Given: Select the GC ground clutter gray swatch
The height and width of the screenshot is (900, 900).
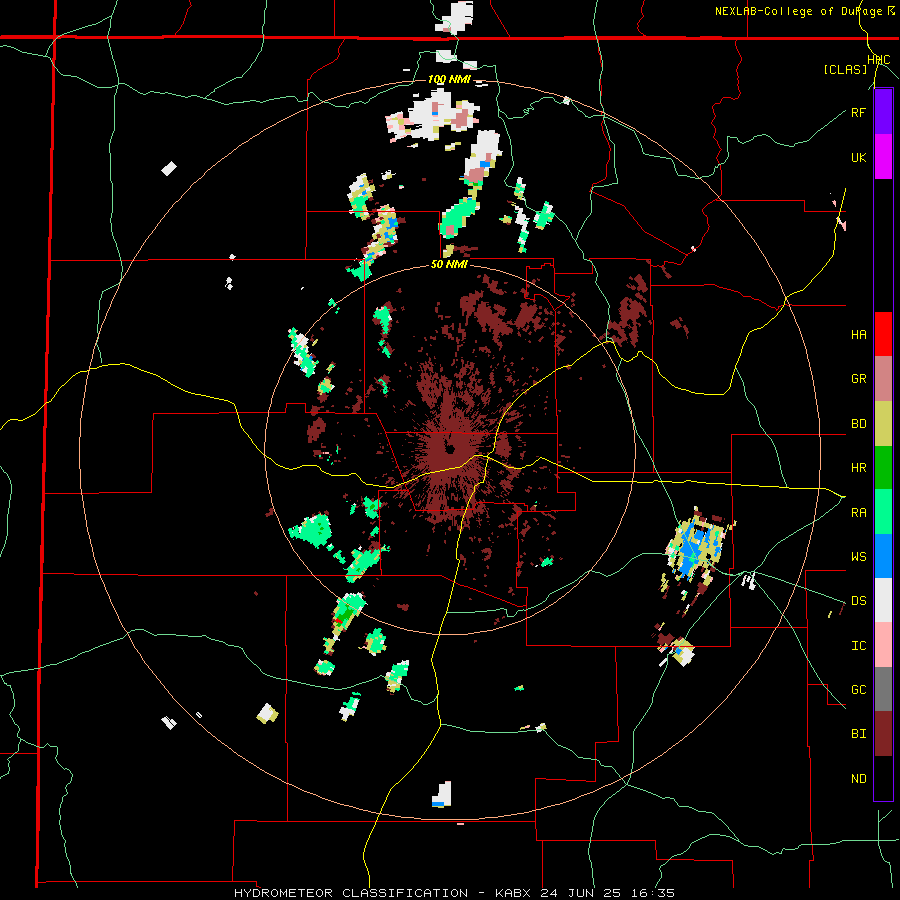Looking at the screenshot, I should pyautogui.click(x=883, y=689).
